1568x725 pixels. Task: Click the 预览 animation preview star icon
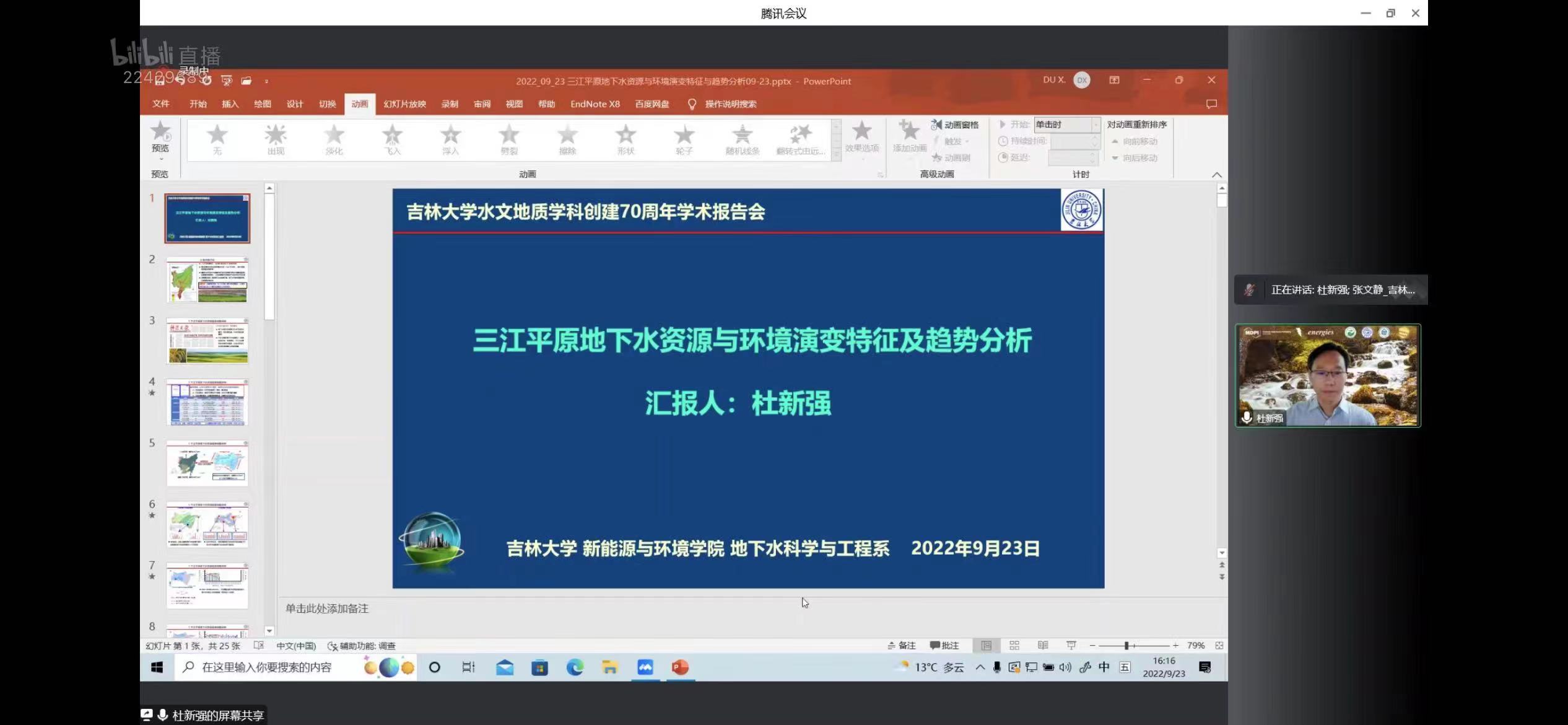160,132
